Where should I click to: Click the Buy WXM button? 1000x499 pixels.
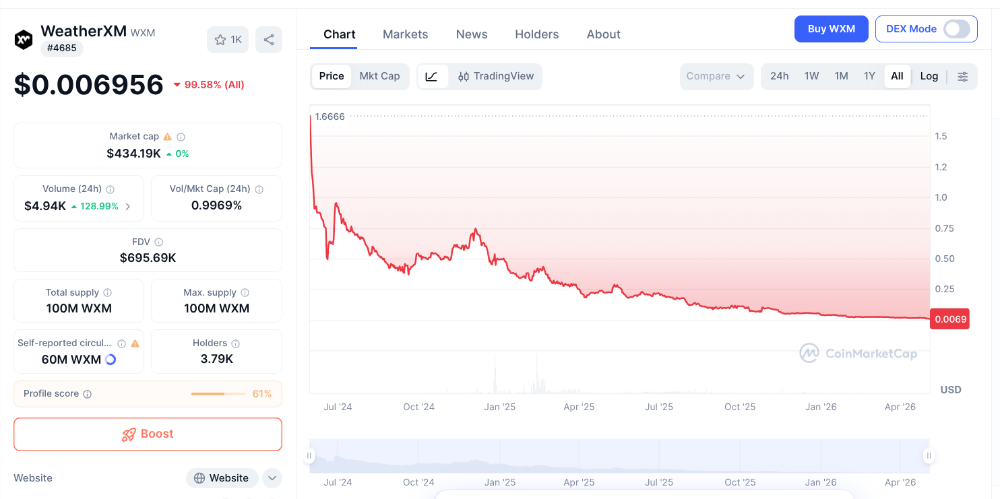(x=831, y=29)
